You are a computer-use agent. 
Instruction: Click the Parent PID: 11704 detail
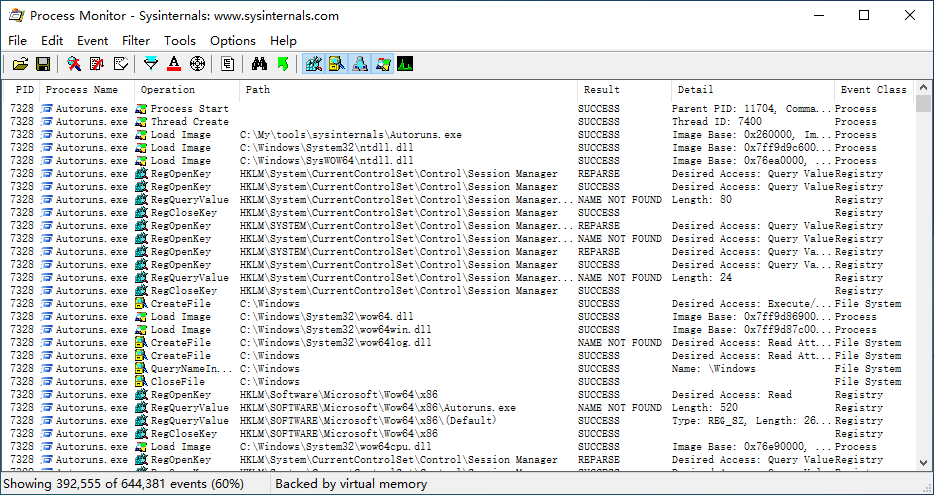click(x=752, y=108)
